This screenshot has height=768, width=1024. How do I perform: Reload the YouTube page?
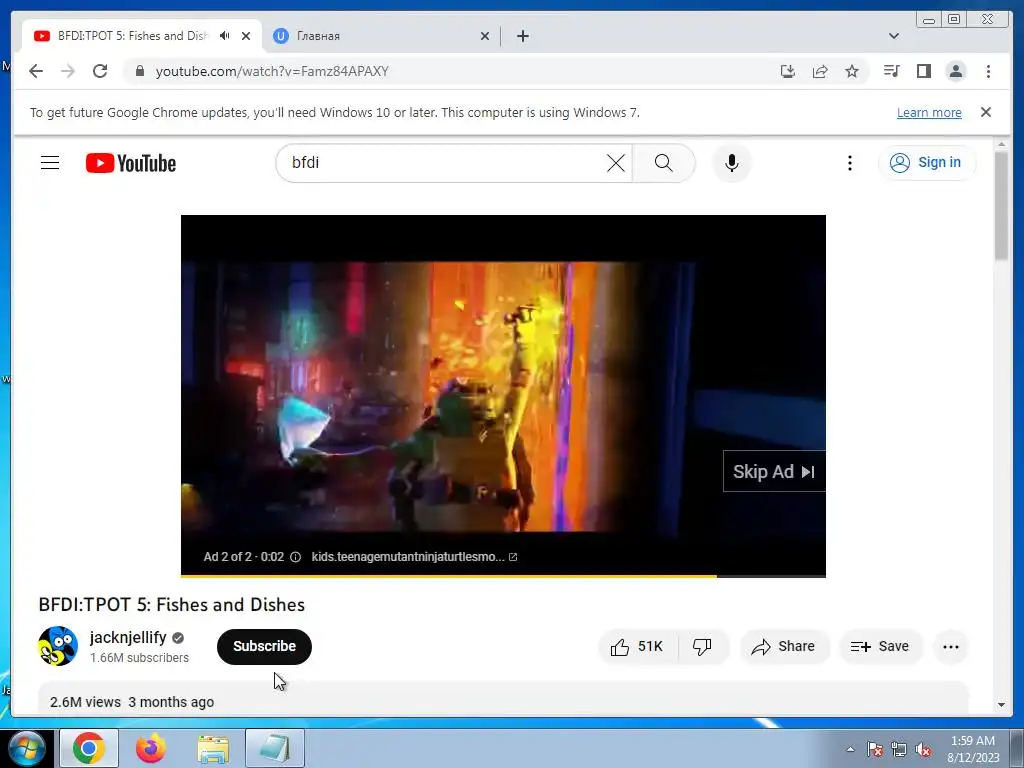click(x=100, y=71)
